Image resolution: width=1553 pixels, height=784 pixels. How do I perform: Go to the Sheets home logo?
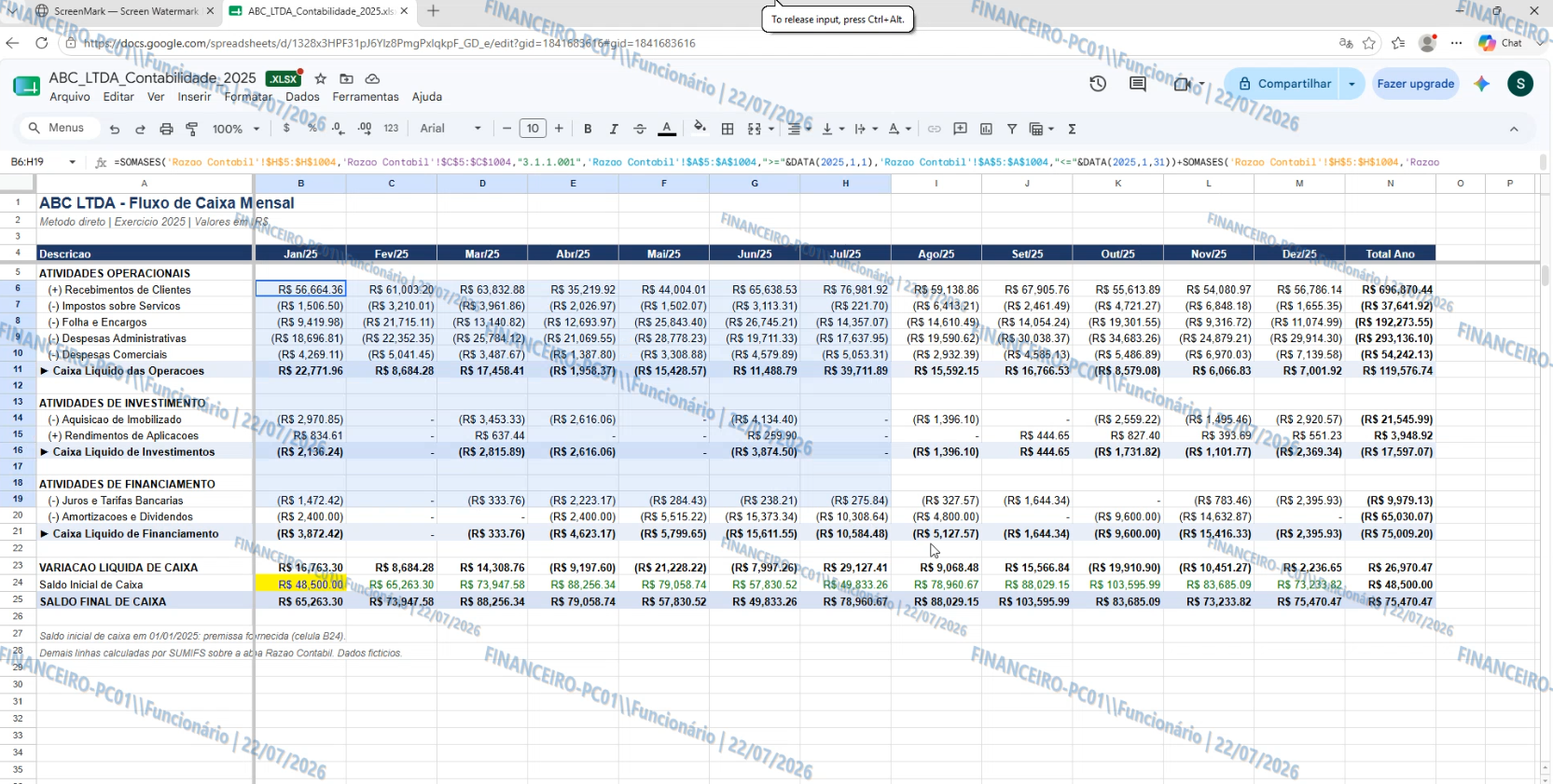26,87
